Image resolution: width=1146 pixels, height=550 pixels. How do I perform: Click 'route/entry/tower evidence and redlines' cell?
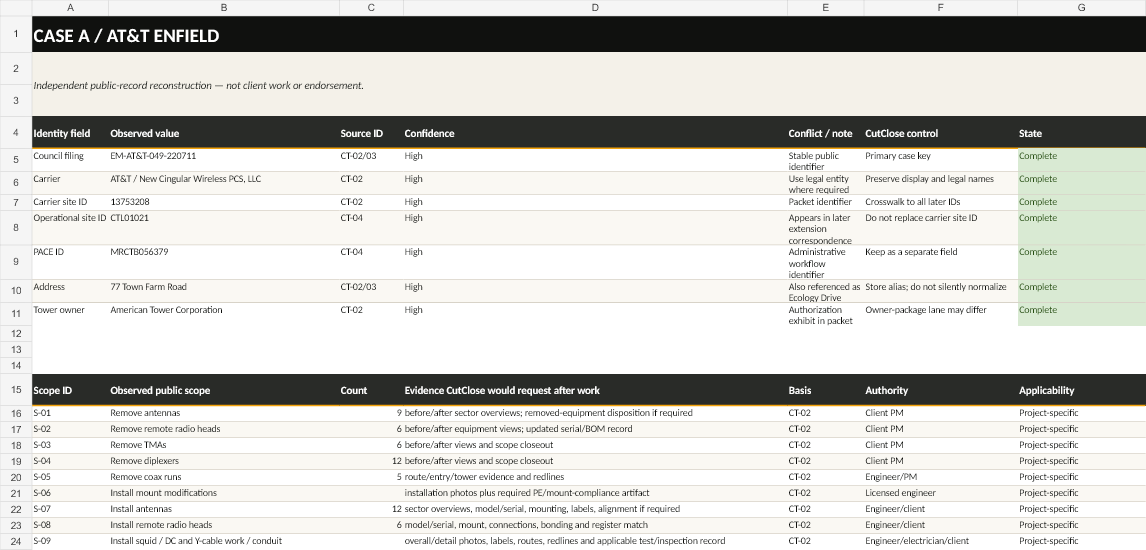tap(595, 478)
